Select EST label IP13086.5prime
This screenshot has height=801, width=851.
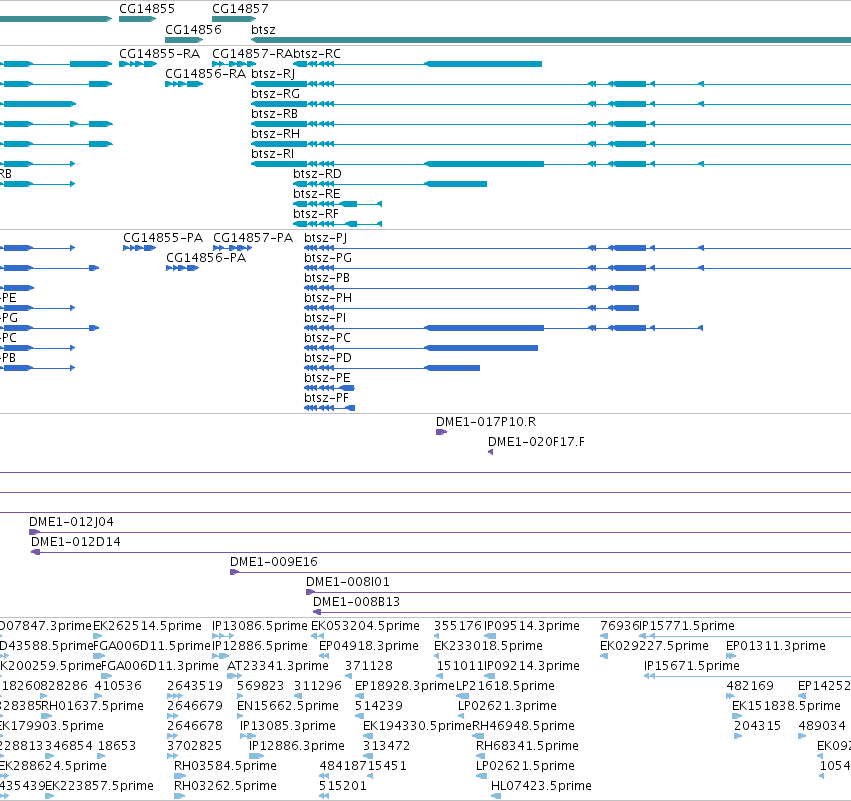pyautogui.click(x=259, y=626)
